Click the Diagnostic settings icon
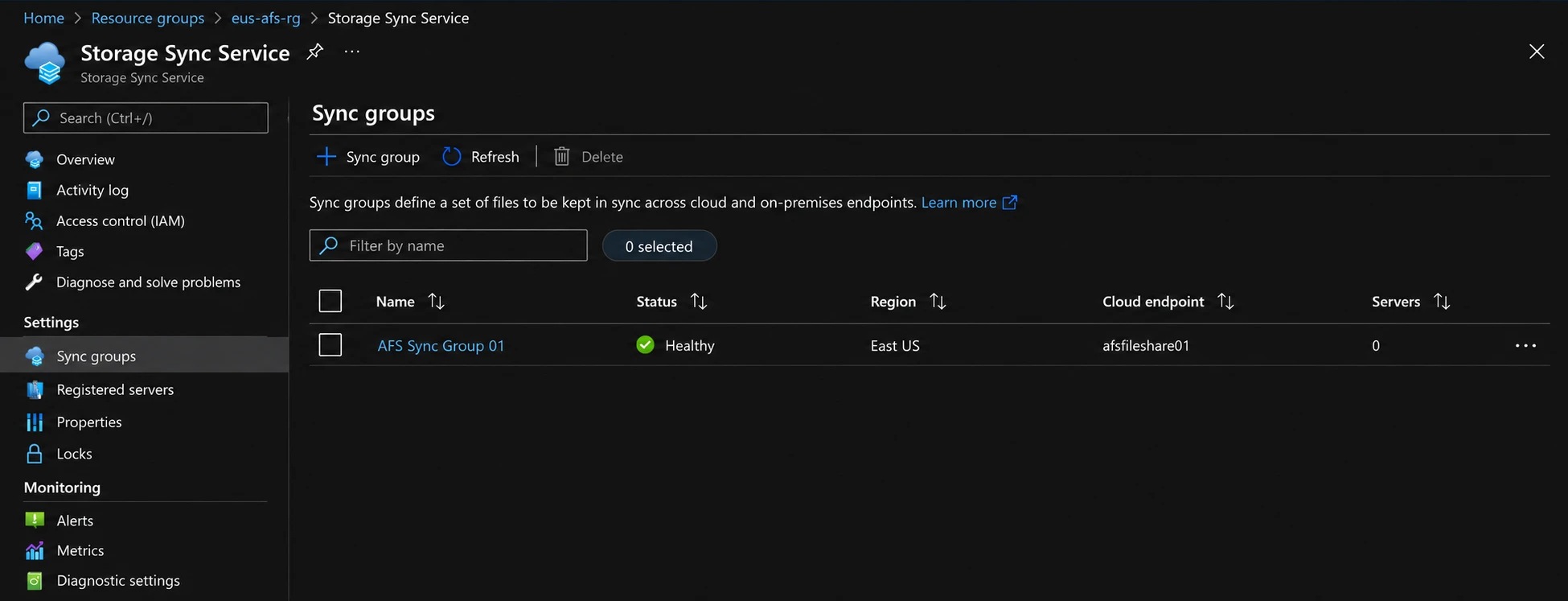This screenshot has height=601, width=1568. pyautogui.click(x=35, y=580)
